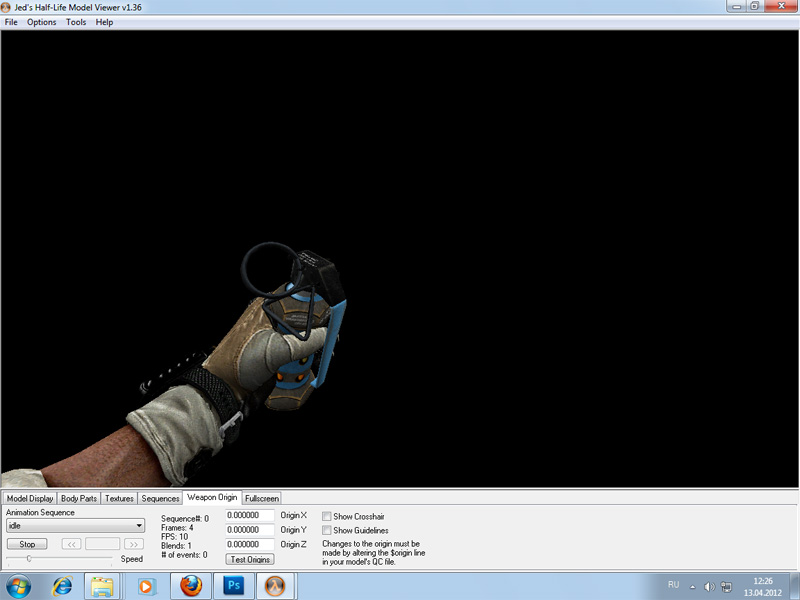
Task: Click the Half-Life Model Viewer taskbar icon
Action: coord(276,585)
